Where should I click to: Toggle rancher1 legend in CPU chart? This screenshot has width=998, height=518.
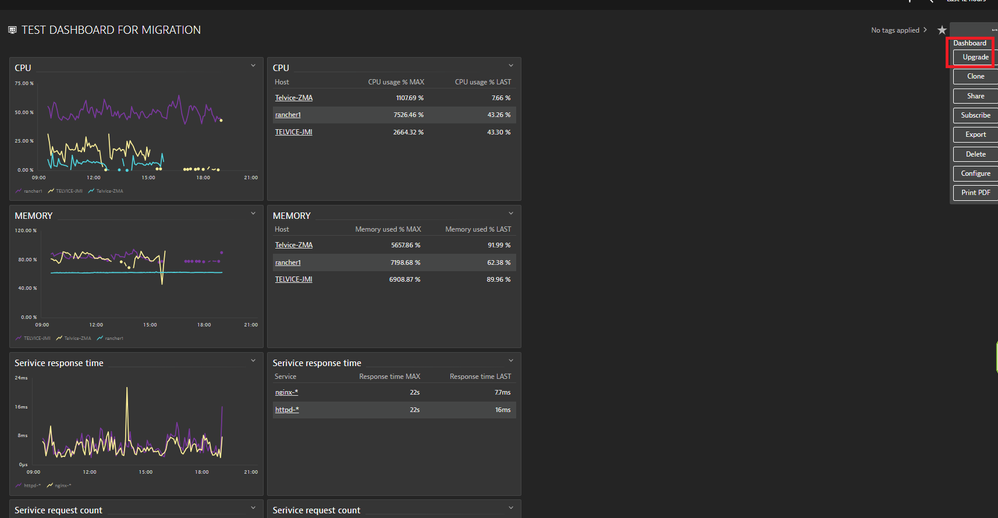click(29, 191)
